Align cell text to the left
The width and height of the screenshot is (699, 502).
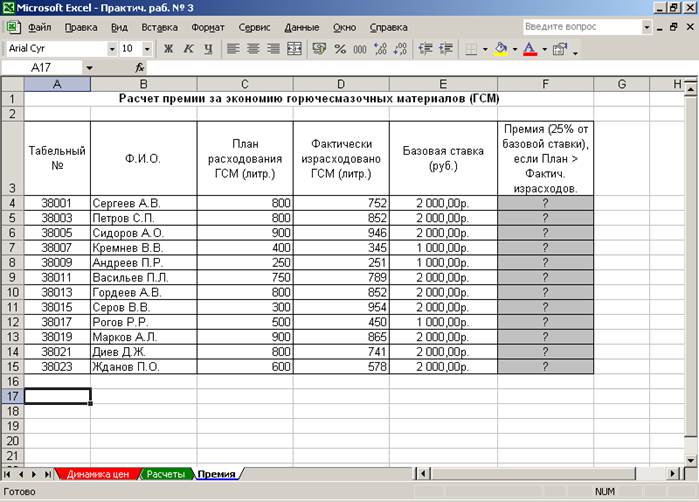tap(233, 48)
